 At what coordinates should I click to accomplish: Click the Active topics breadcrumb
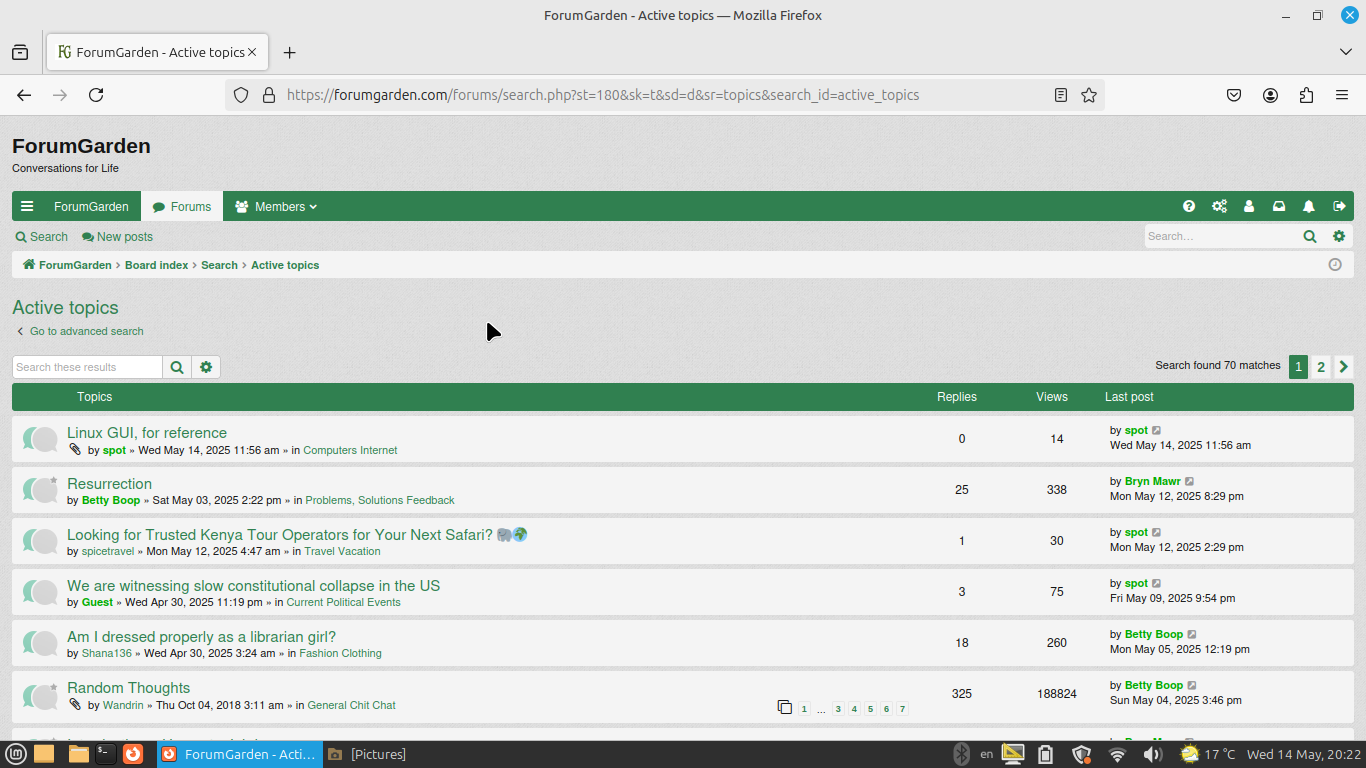coord(285,265)
